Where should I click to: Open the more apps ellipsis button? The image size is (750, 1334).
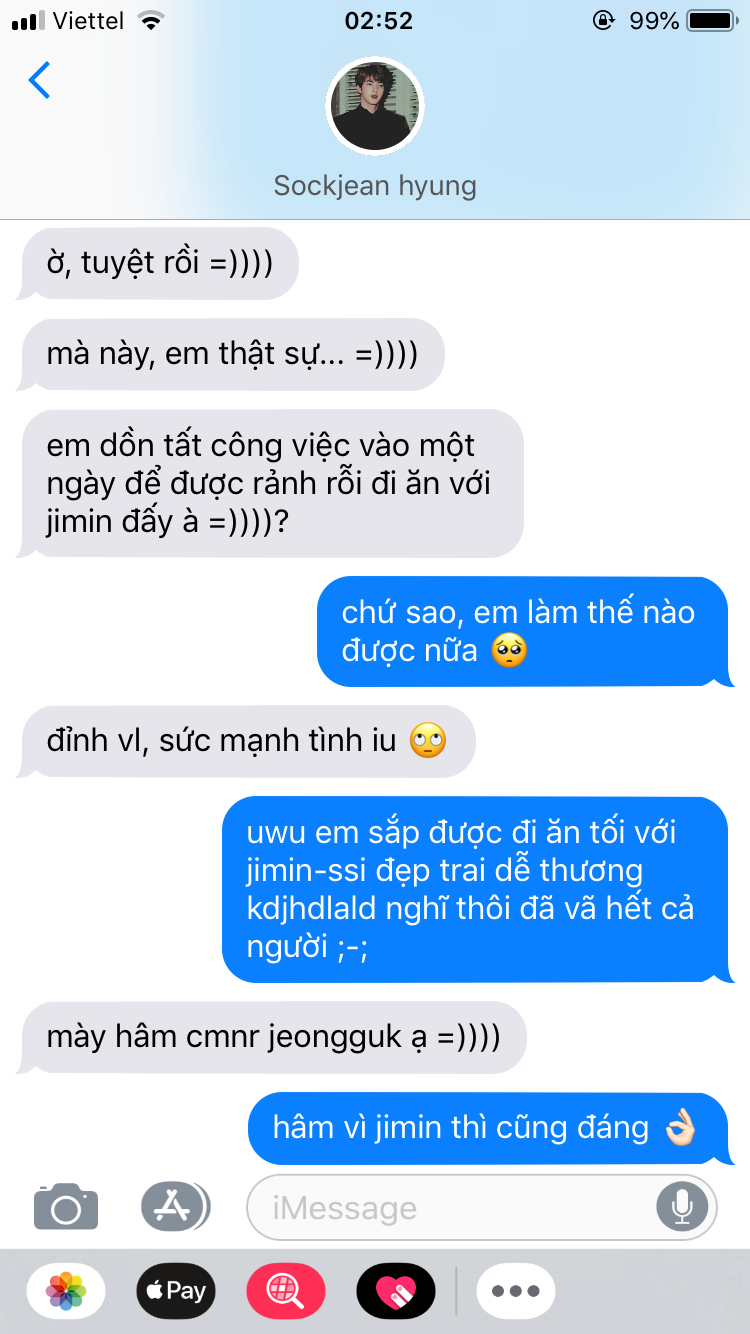click(x=516, y=1290)
